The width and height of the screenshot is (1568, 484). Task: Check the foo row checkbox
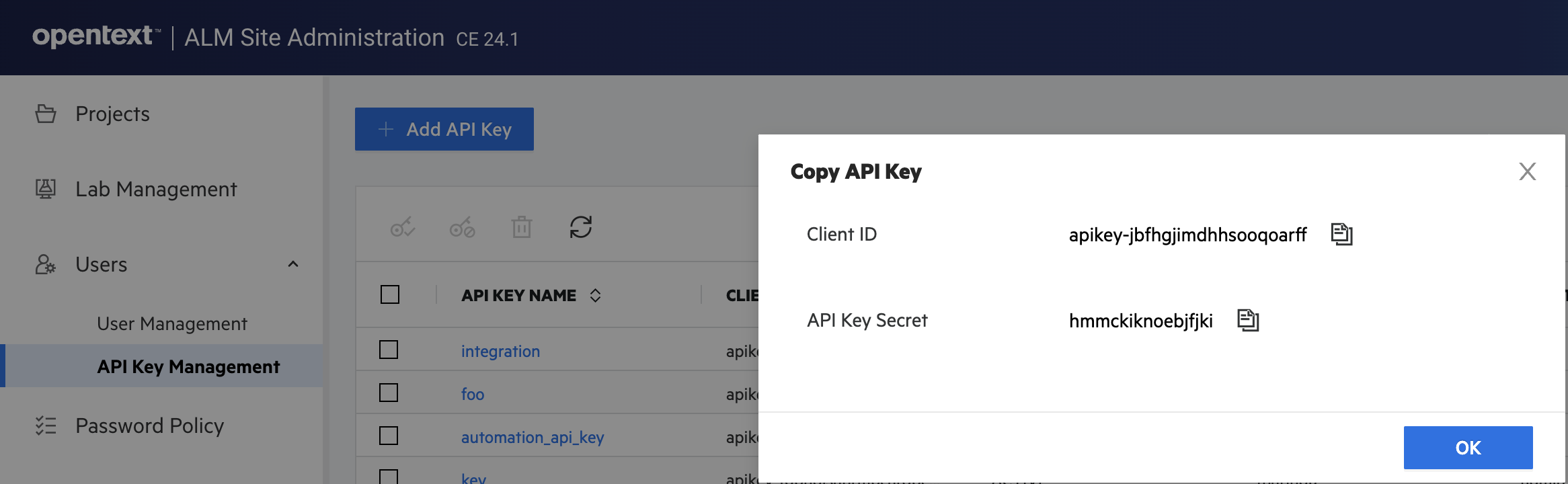click(389, 393)
